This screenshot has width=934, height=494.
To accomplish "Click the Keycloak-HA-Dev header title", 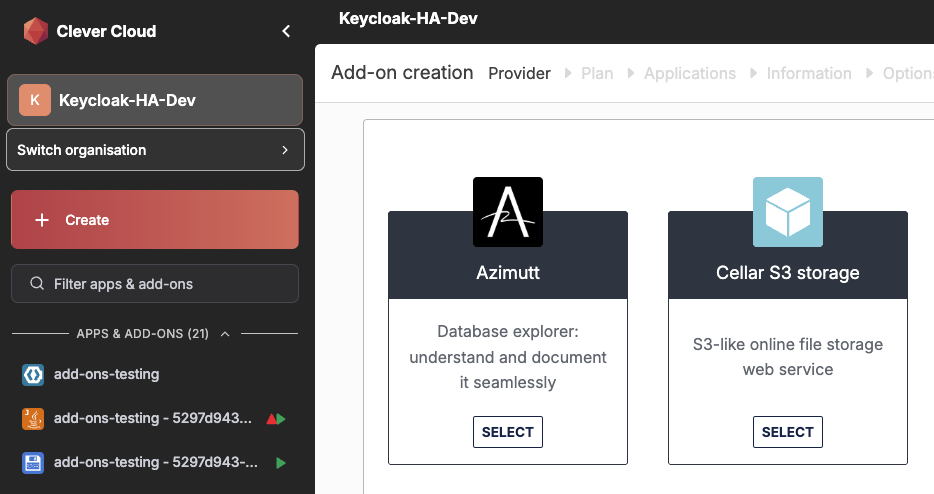I will pyautogui.click(x=408, y=18).
